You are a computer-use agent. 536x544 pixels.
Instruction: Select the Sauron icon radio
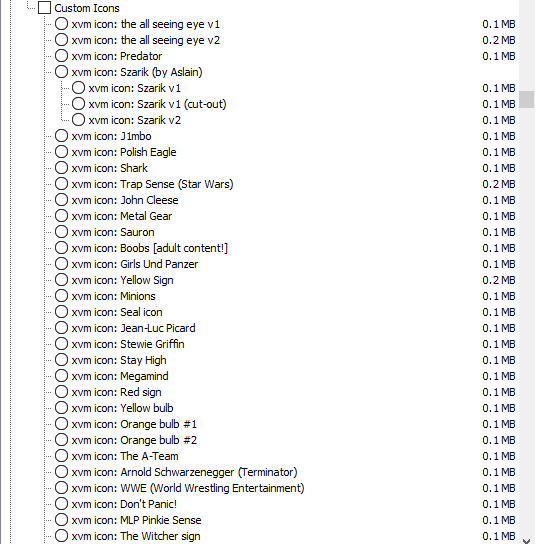pos(61,232)
